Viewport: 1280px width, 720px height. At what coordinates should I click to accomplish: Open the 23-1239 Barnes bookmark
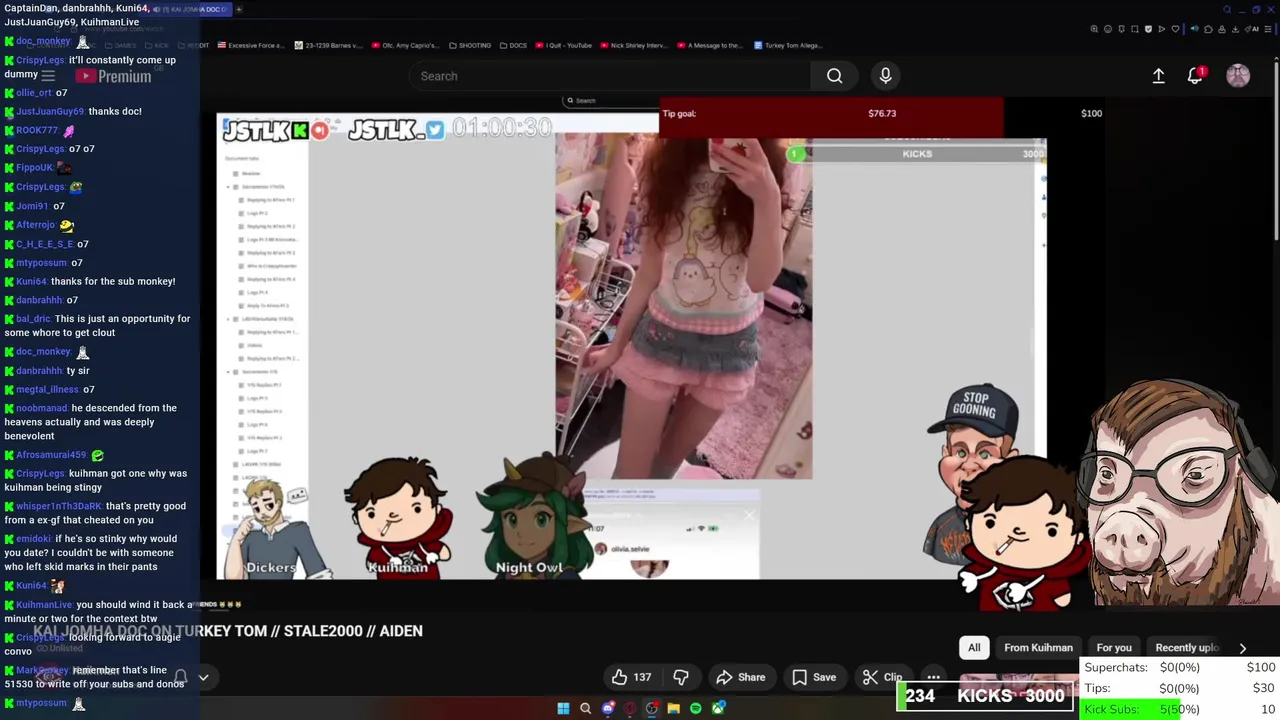click(x=328, y=45)
